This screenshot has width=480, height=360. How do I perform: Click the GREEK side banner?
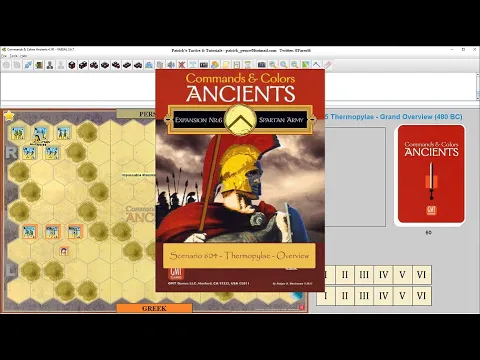pos(154,308)
